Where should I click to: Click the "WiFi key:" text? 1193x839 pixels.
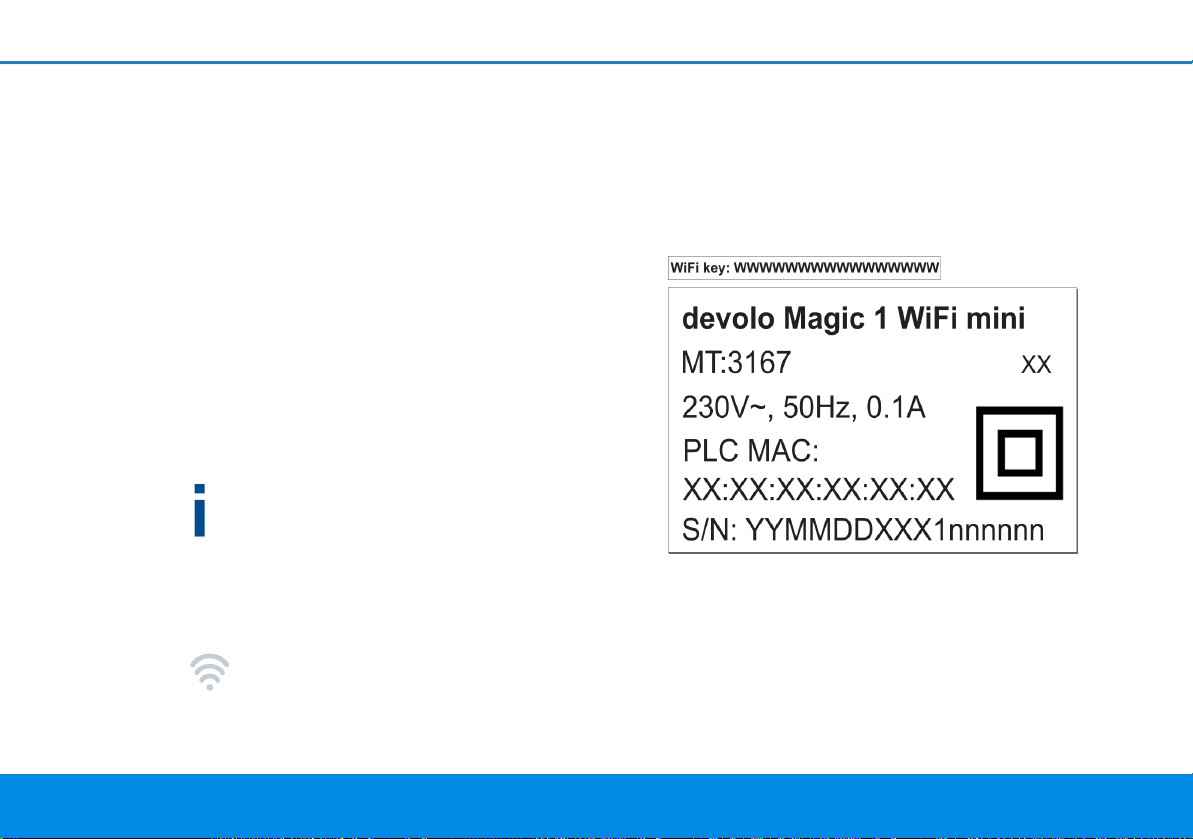click(700, 268)
